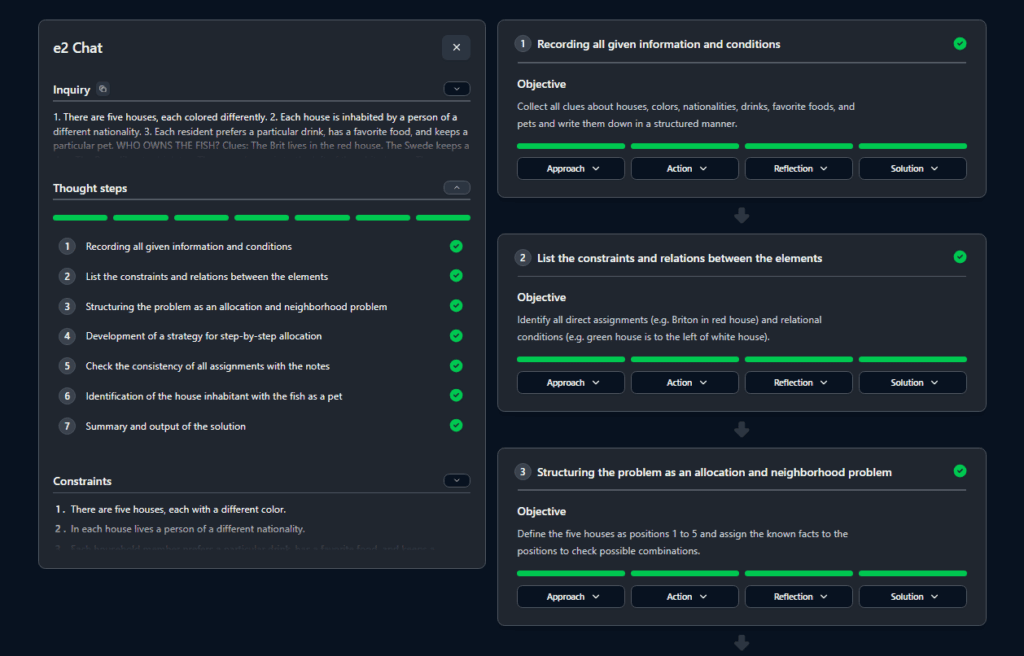Copy the inquiry text using copy icon

point(103,90)
